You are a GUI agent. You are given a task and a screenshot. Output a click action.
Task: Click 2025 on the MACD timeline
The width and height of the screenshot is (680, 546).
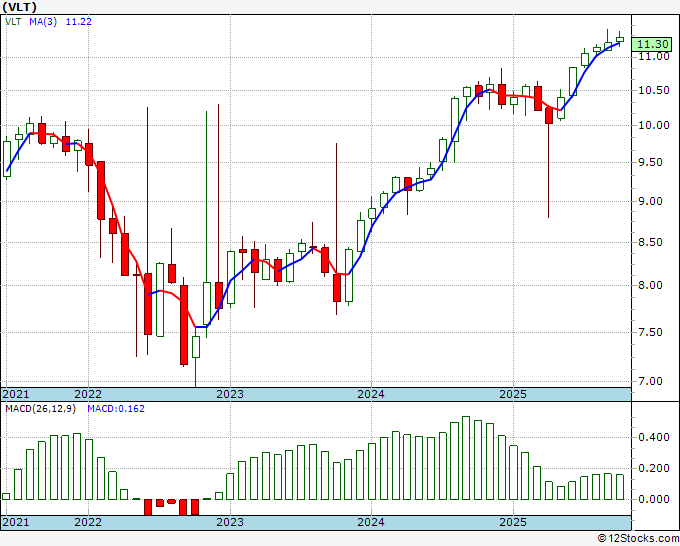(513, 522)
